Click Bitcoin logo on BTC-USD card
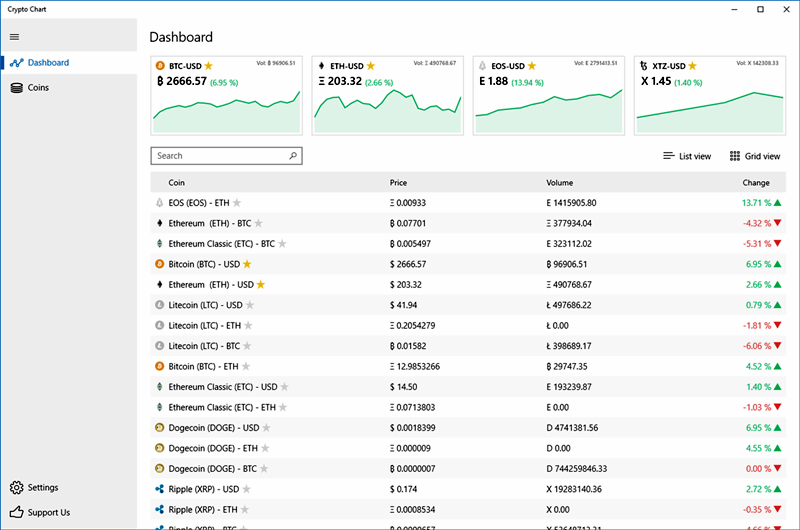The width and height of the screenshot is (800, 530). tap(160, 66)
